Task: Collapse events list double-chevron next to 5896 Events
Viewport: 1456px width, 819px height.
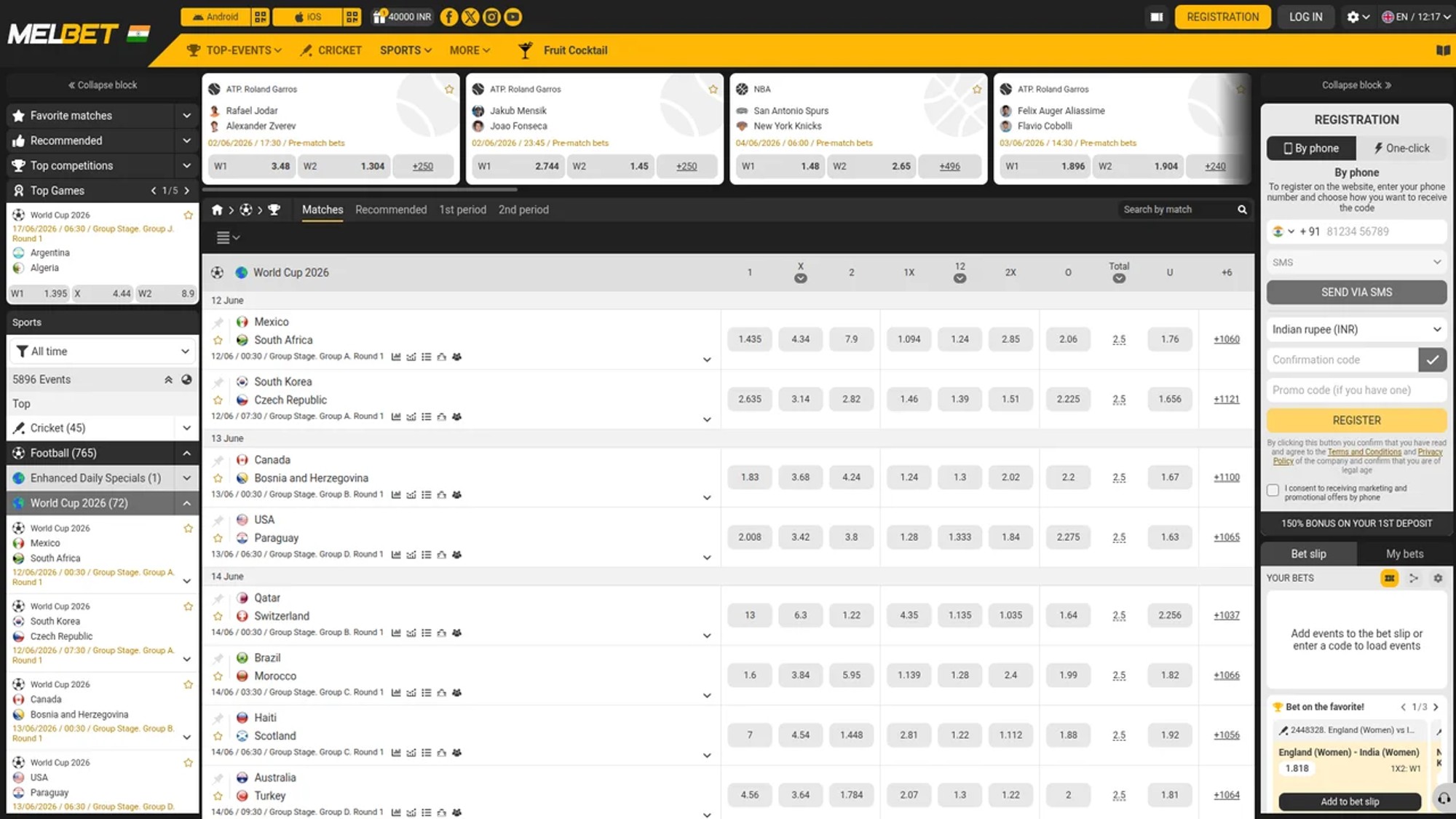Action: click(x=168, y=379)
